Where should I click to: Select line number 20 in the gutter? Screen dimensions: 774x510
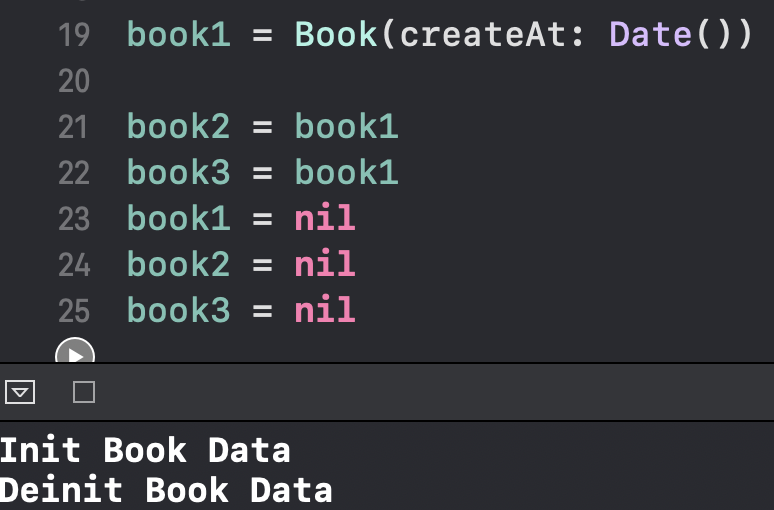point(74,81)
